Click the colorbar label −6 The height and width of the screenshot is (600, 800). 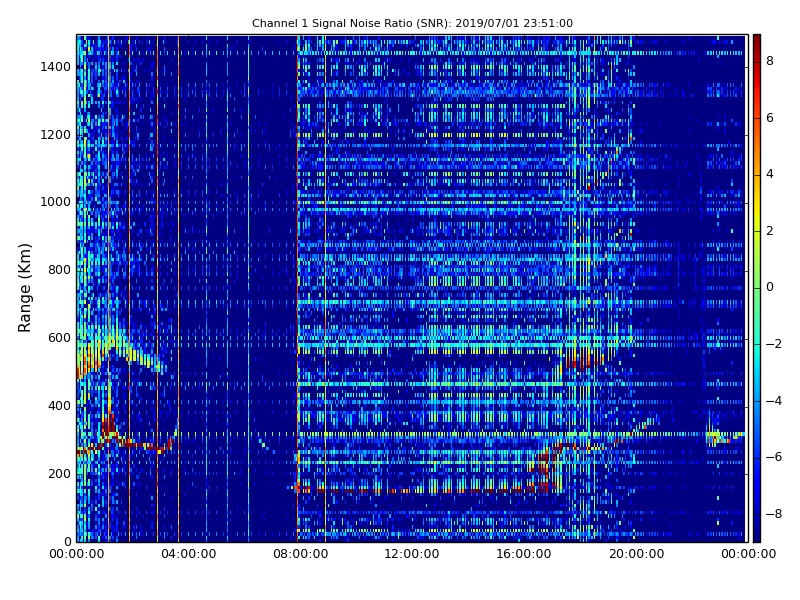pos(774,457)
